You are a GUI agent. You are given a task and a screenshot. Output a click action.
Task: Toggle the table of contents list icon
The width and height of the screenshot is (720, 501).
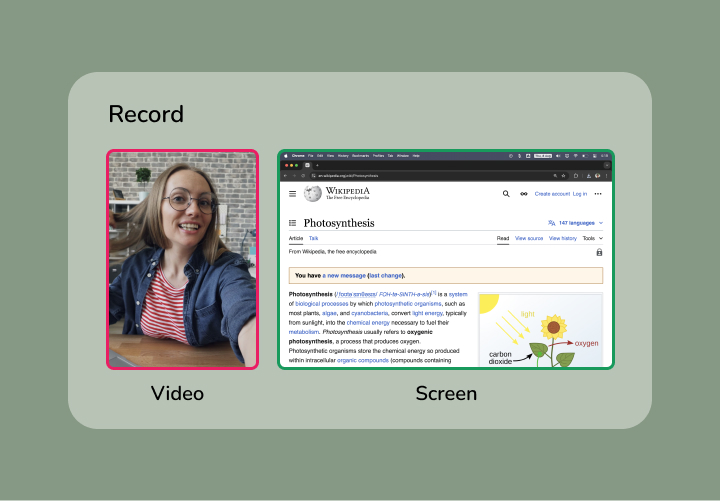point(293,223)
